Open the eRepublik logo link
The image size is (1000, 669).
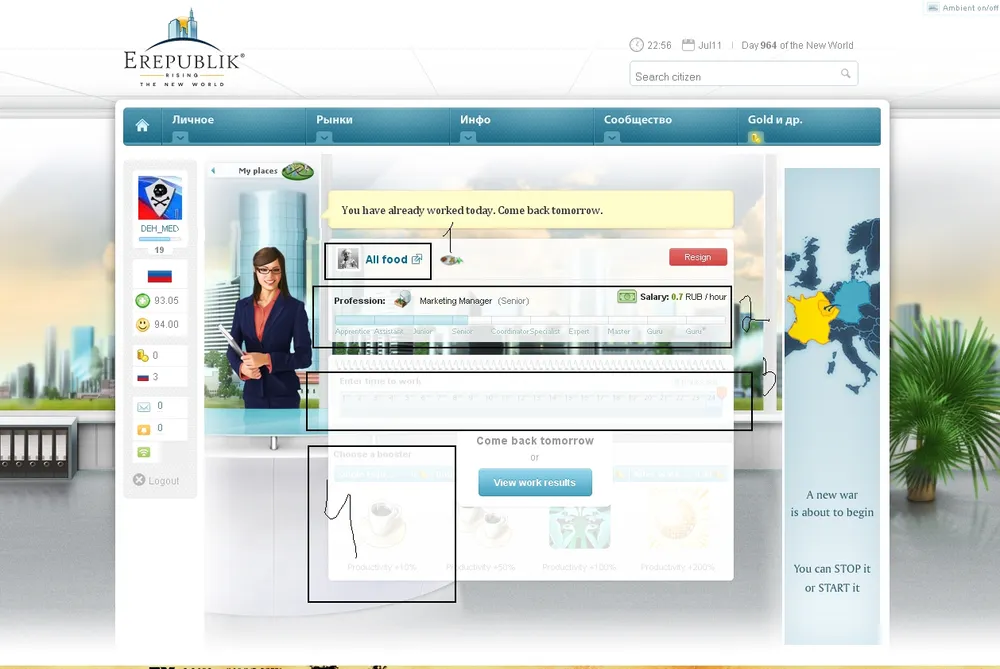183,48
